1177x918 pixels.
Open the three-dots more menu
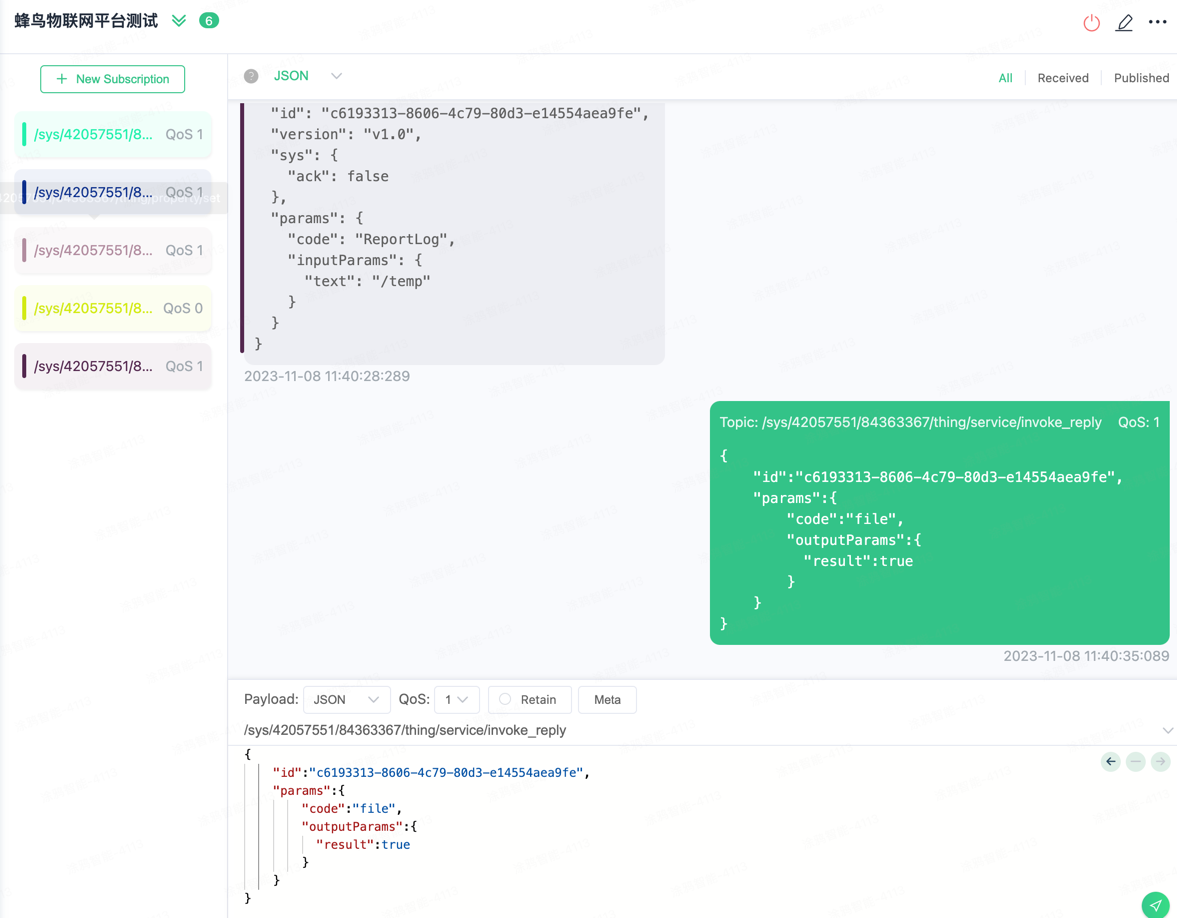[x=1157, y=23]
